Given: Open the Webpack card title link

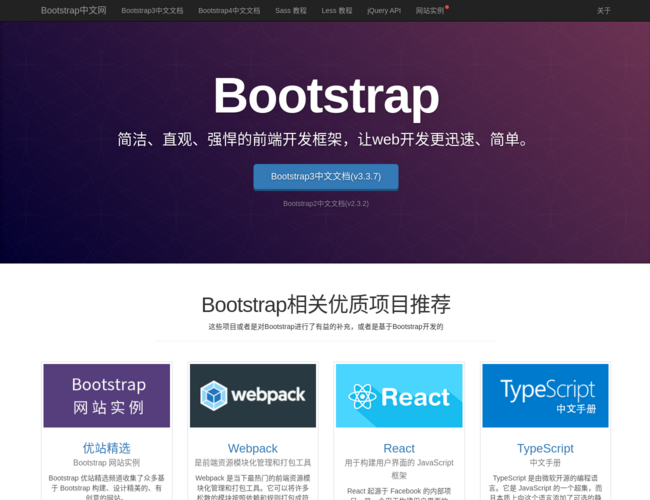Looking at the screenshot, I should click(x=253, y=448).
